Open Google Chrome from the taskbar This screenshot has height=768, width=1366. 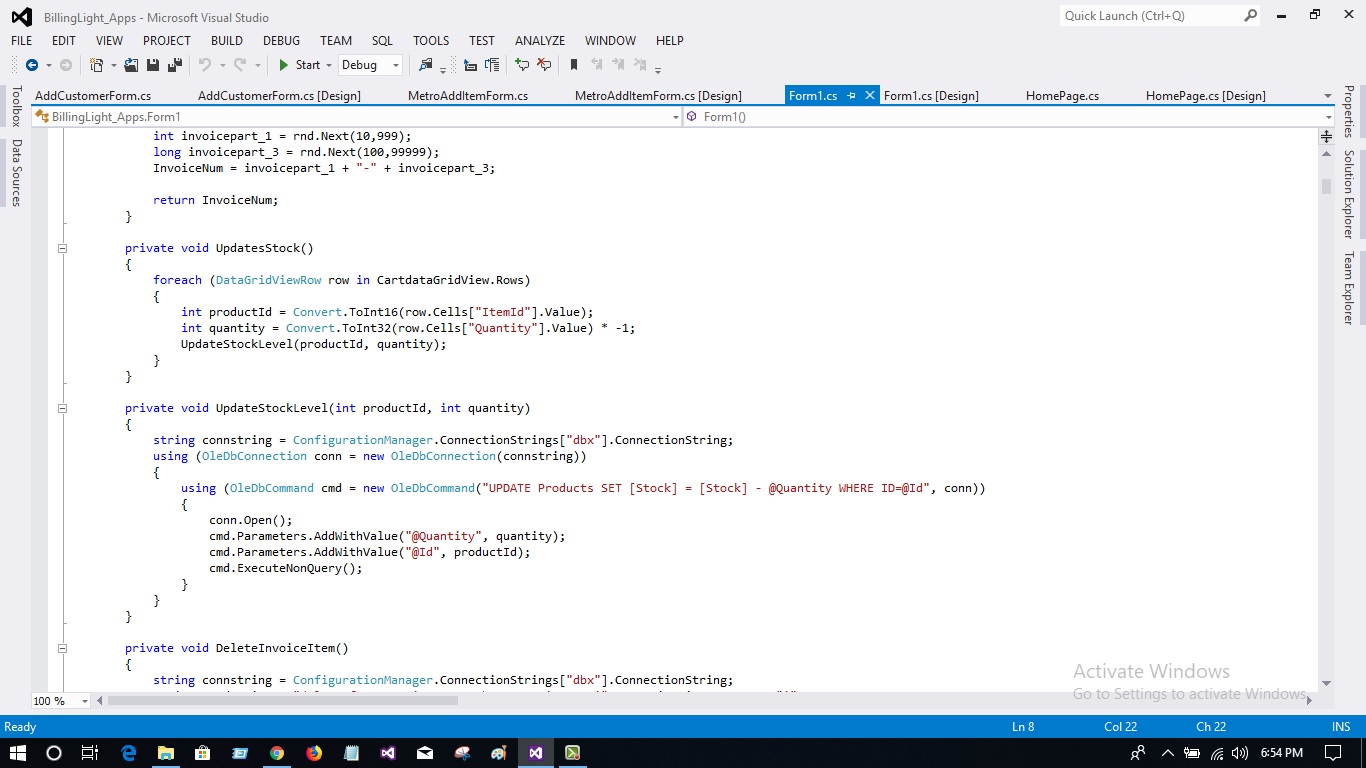pyautogui.click(x=278, y=751)
